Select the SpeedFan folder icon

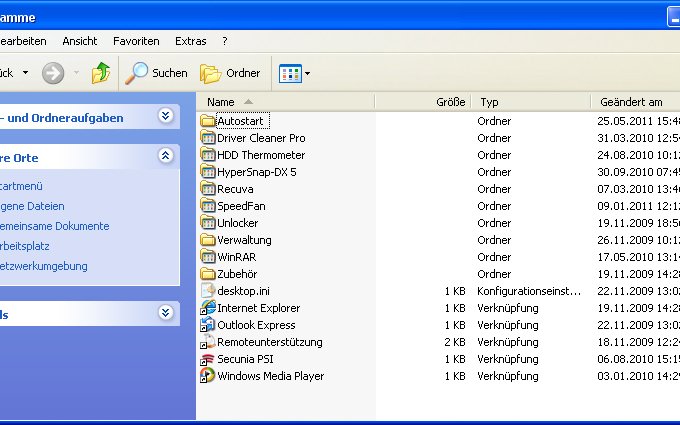click(208, 206)
